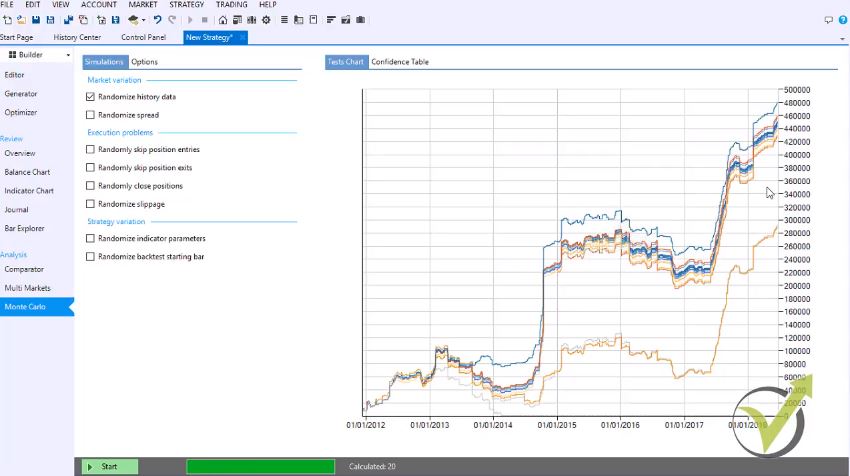Open the STRATEGY menu
This screenshot has height=476, width=850.
186,5
